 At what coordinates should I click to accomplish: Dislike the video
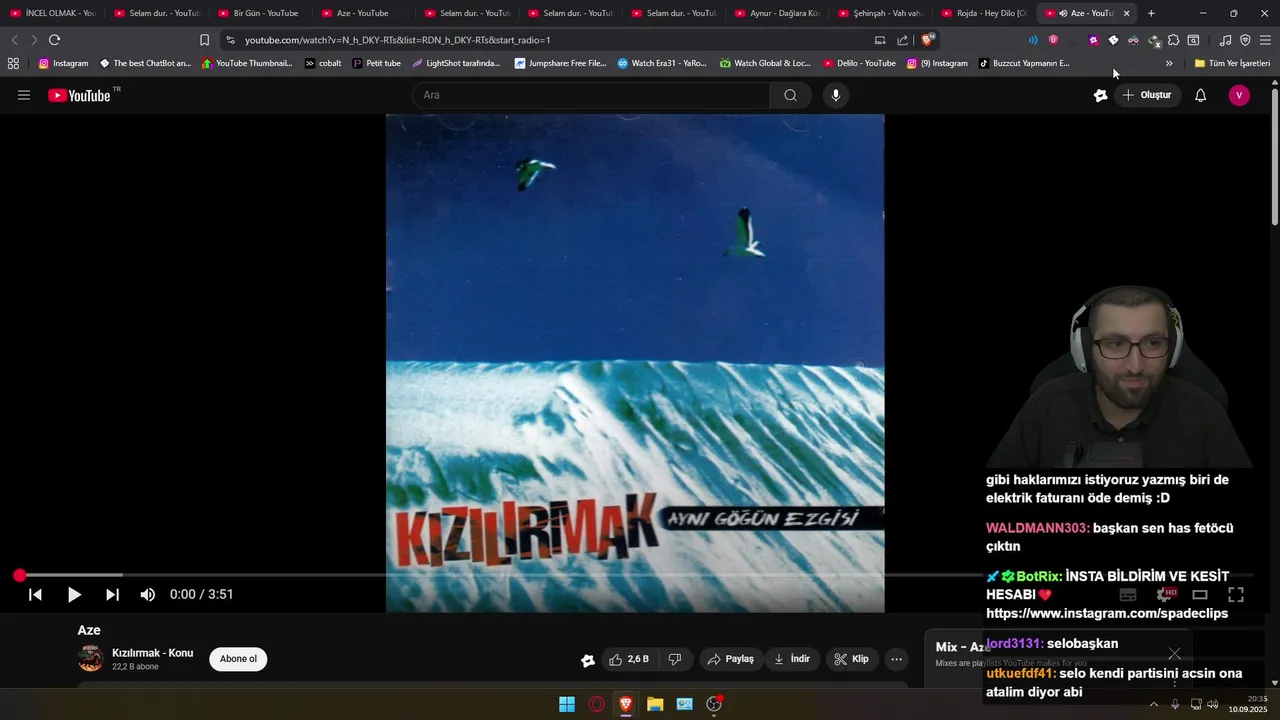tap(675, 659)
